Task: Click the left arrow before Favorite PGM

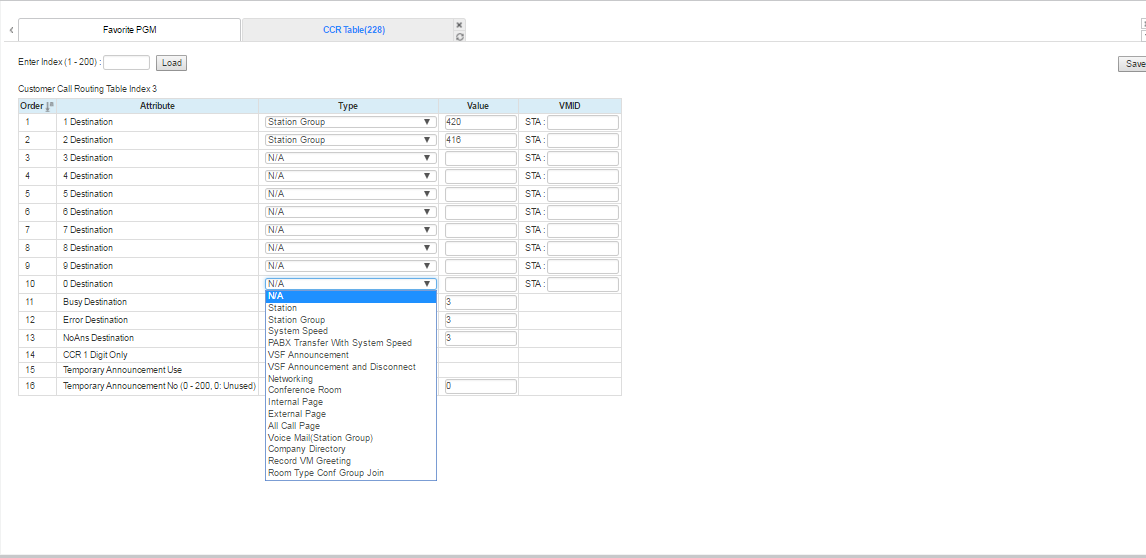Action: [11, 30]
